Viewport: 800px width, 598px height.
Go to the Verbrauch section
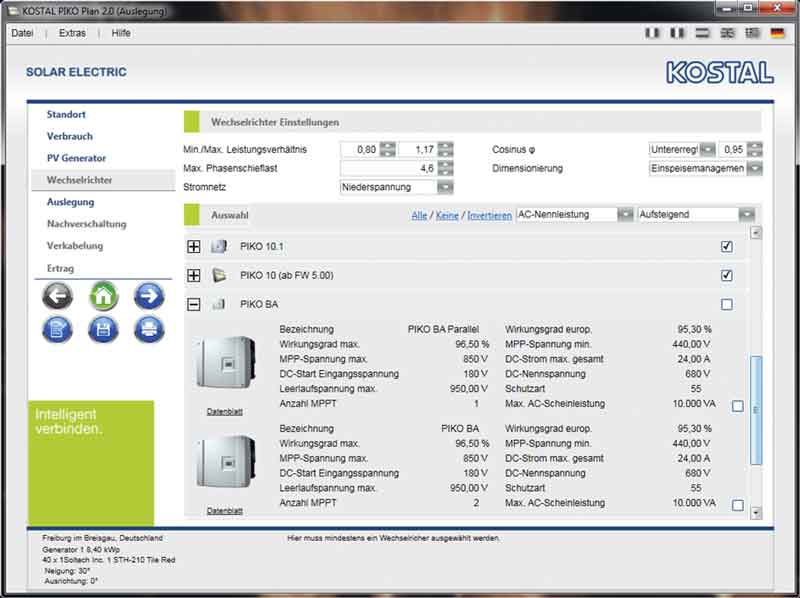[70, 136]
